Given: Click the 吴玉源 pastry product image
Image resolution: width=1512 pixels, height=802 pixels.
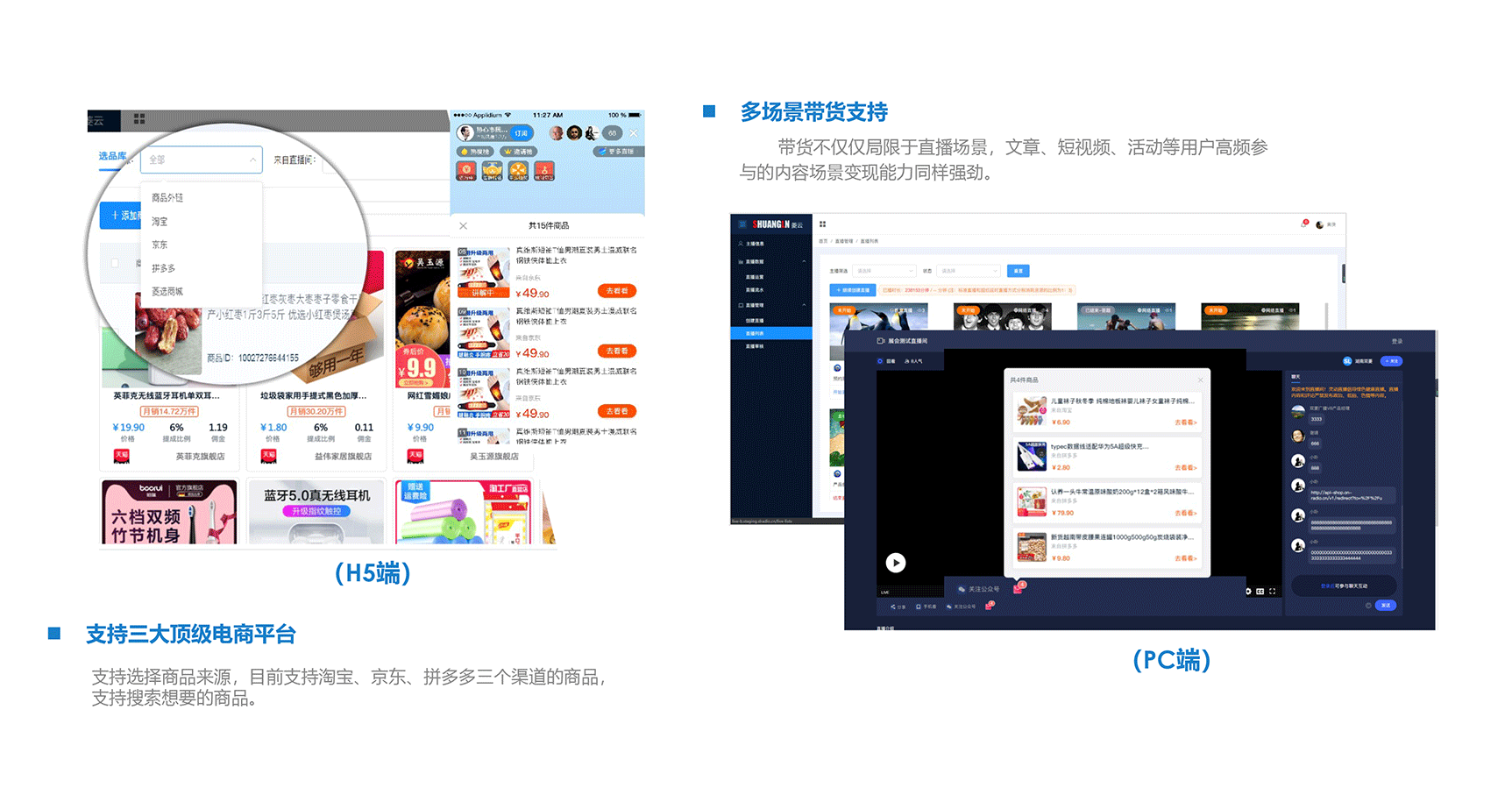Looking at the screenshot, I should coord(422,318).
